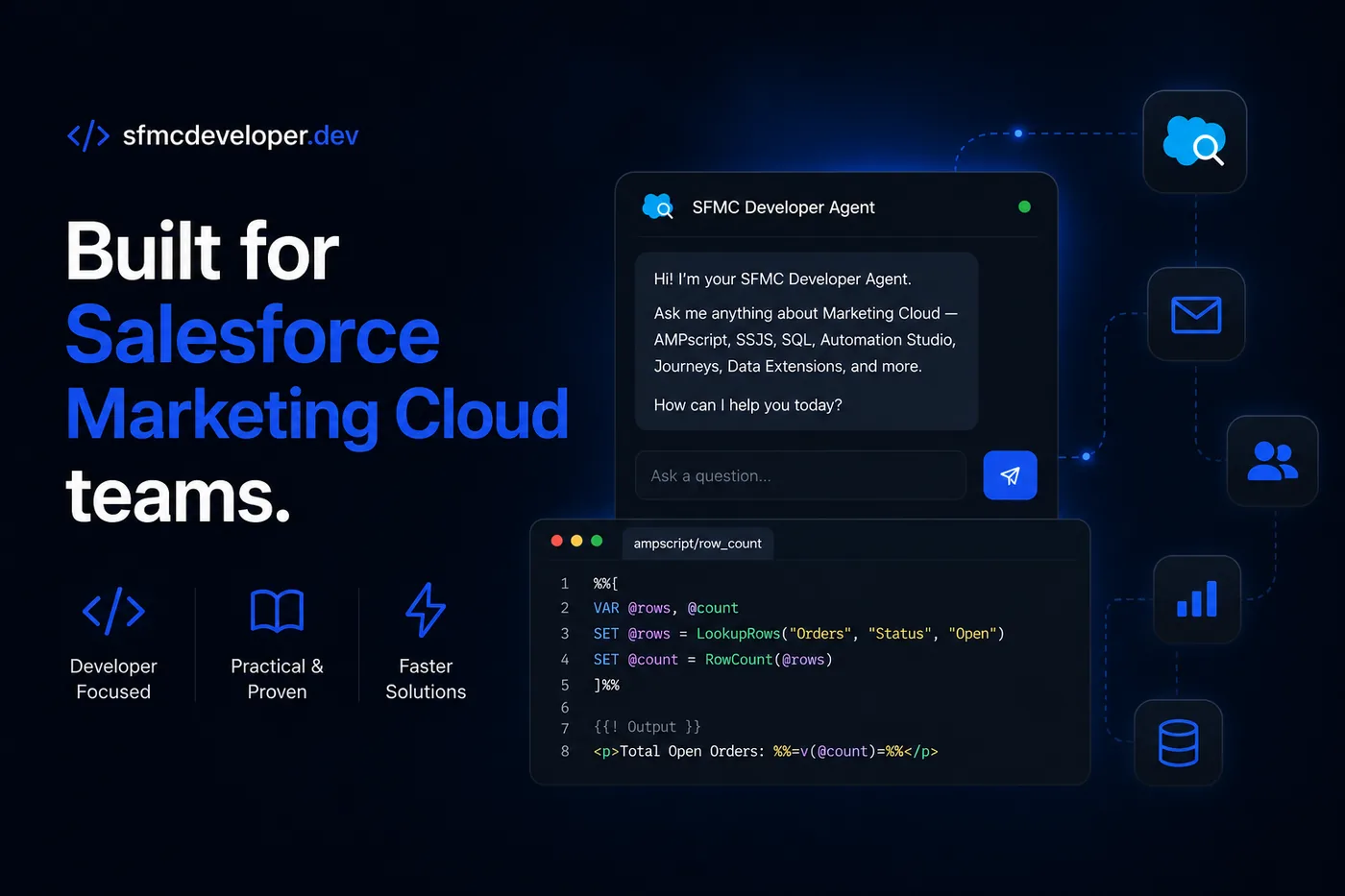Open the contacts people tile icon
The height and width of the screenshot is (896, 1345).
coord(1272,461)
